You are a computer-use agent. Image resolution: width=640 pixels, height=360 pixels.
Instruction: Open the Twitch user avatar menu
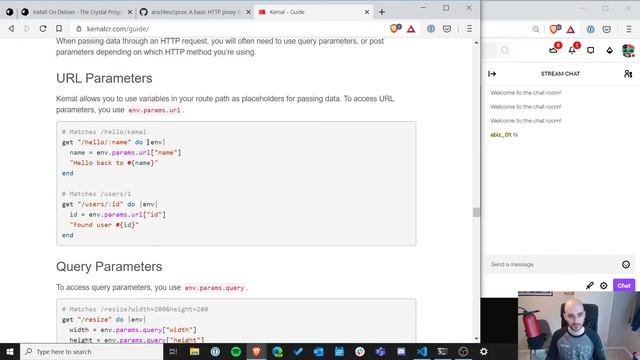point(628,50)
